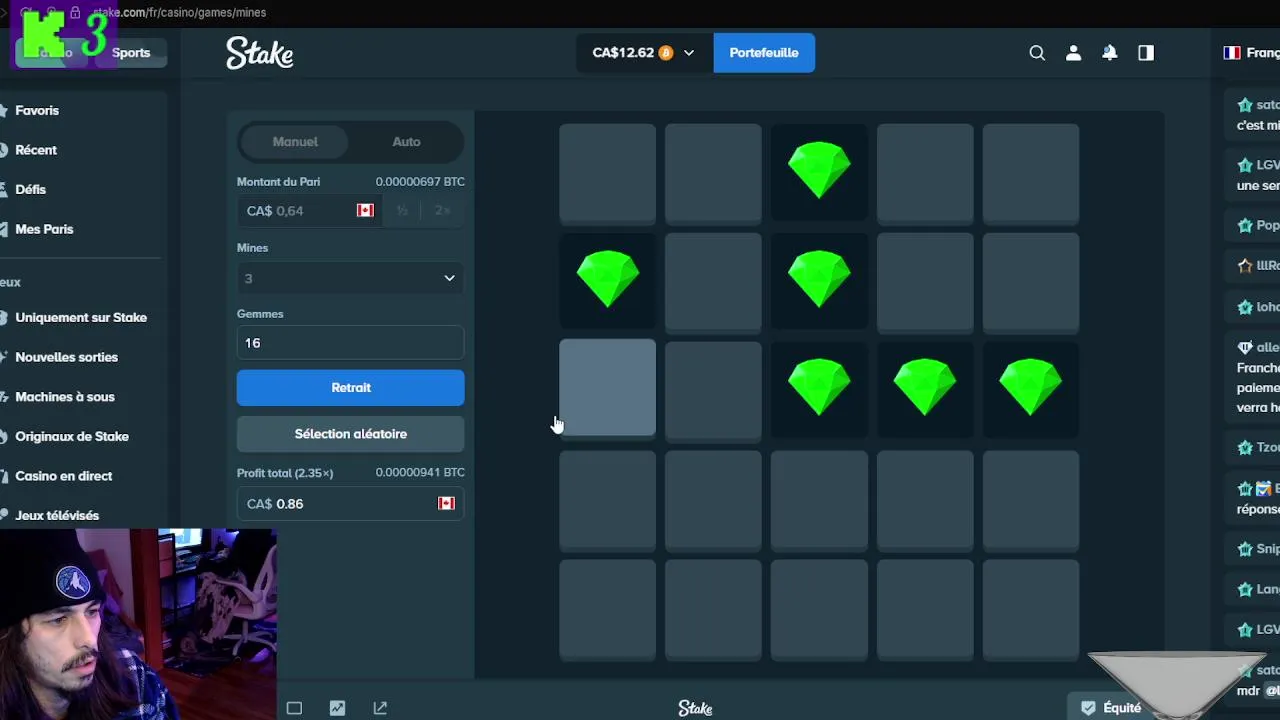Click the Bitcoin currency icon in balance
This screenshot has width=1280, height=720.
[665, 53]
